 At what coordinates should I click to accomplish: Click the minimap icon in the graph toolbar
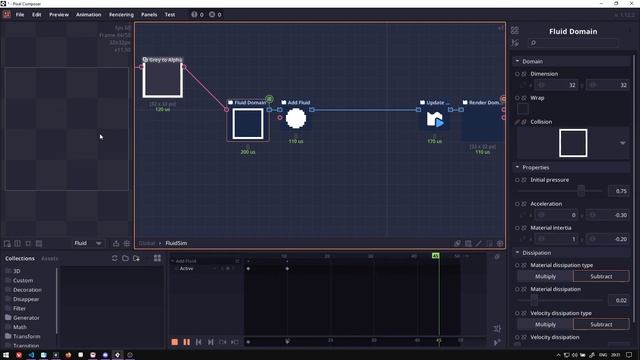(x=468, y=243)
